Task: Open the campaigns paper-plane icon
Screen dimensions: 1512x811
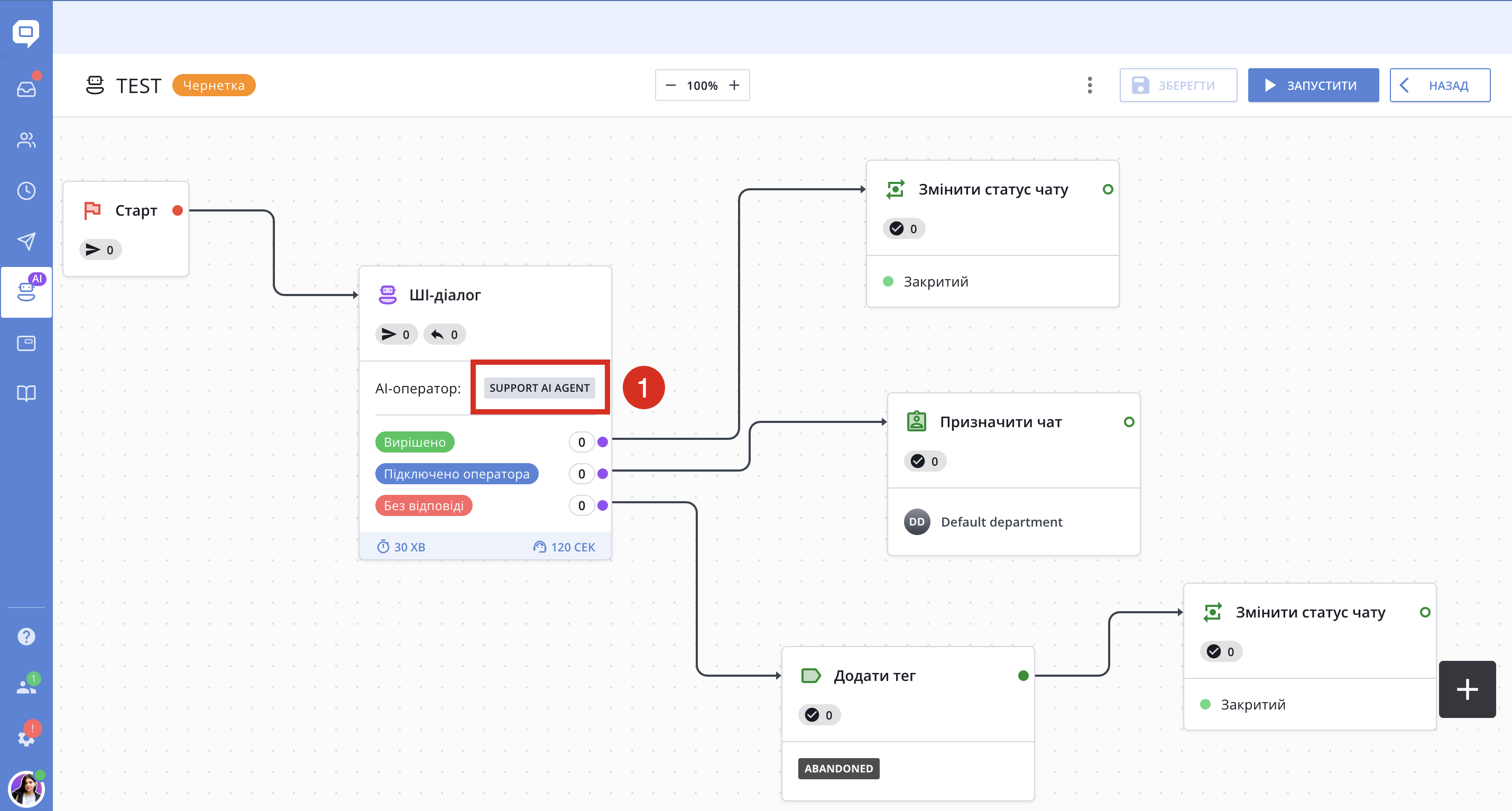Action: click(26, 241)
